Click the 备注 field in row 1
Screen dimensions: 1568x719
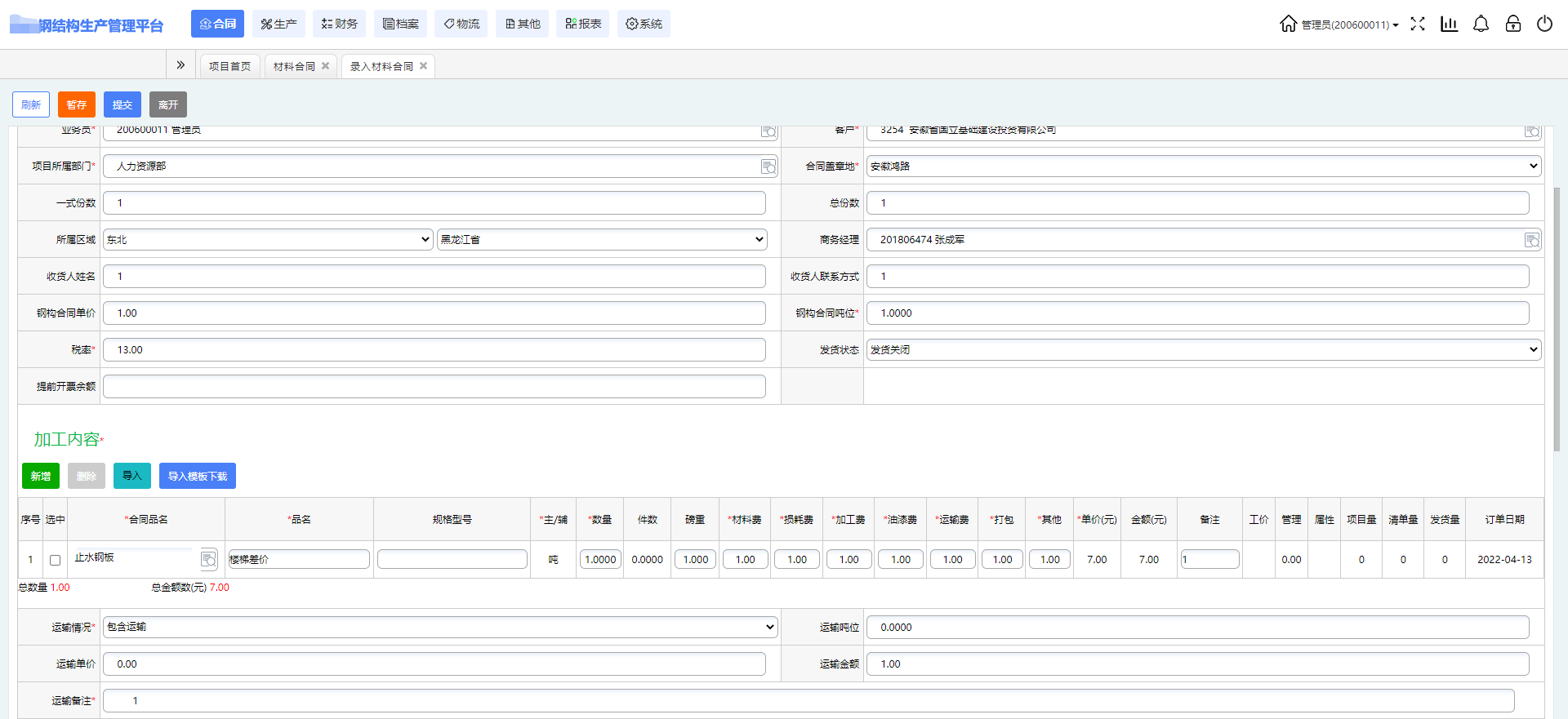(1210, 559)
